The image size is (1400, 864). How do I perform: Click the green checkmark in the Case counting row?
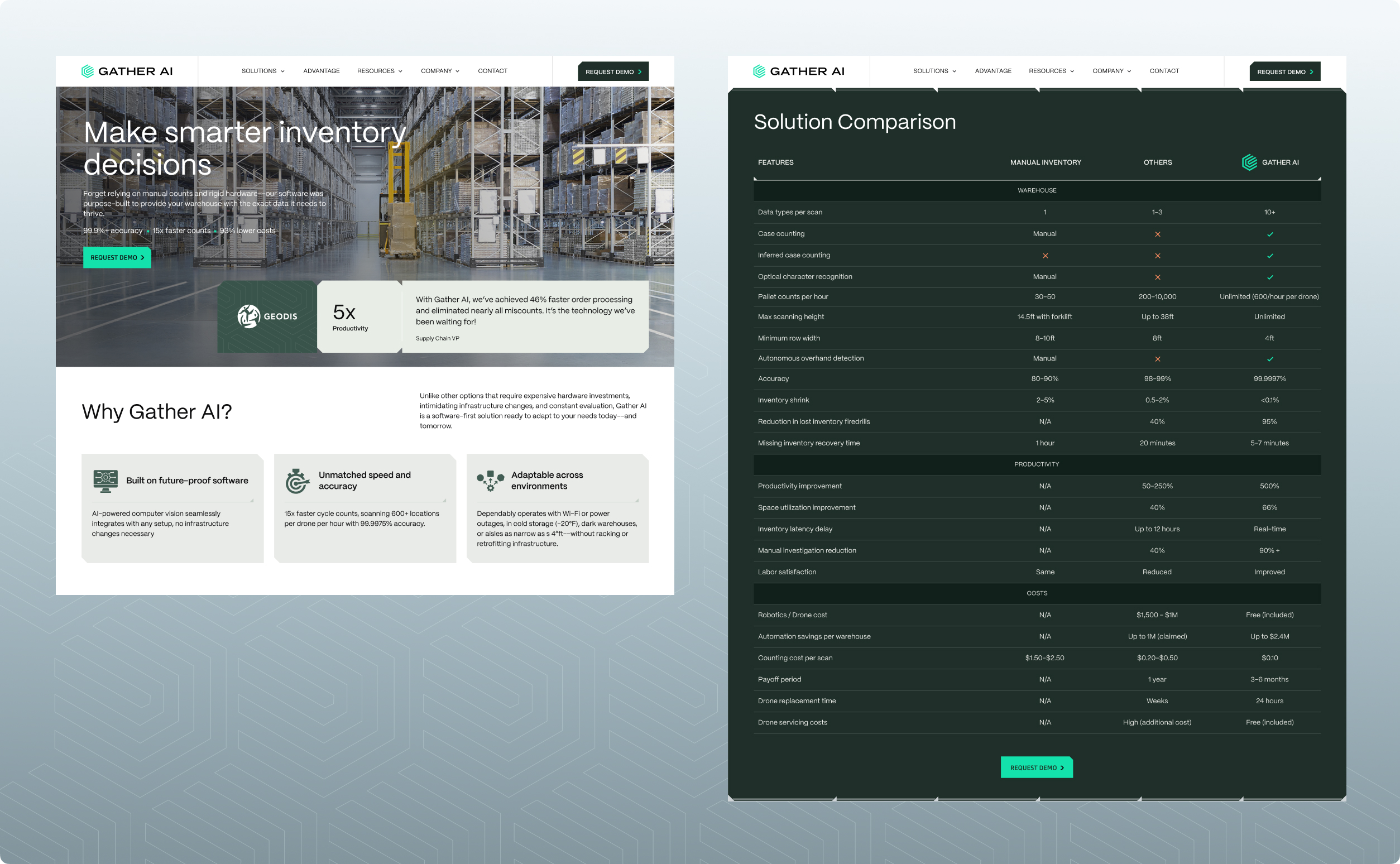pos(1270,234)
